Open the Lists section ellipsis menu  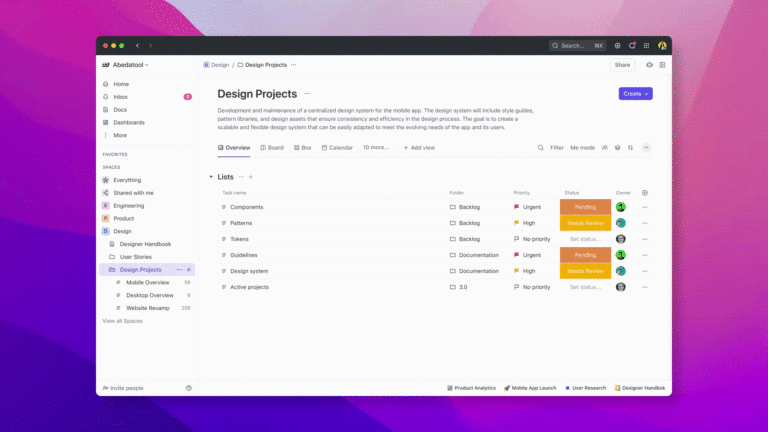(241, 177)
